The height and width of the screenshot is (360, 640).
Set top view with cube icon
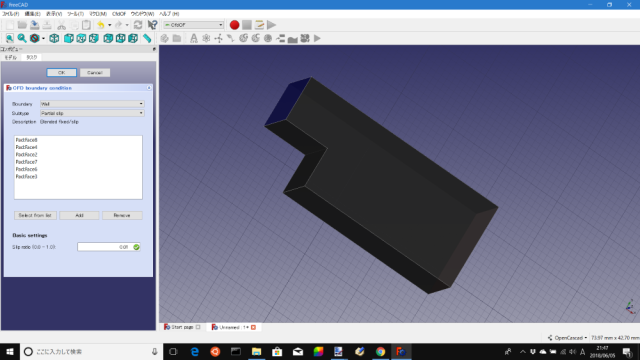click(x=81, y=38)
